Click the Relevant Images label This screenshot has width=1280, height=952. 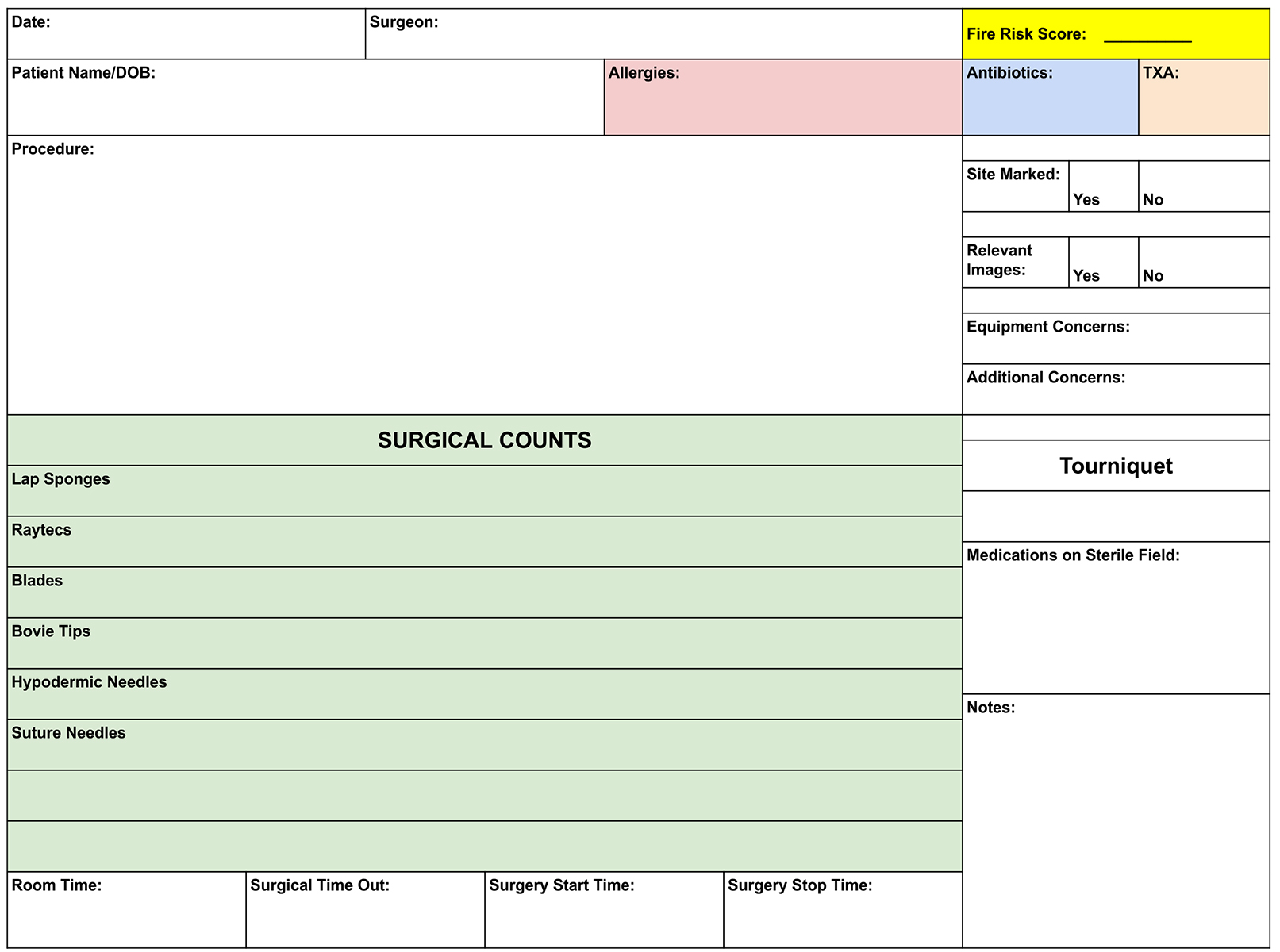coord(999,260)
